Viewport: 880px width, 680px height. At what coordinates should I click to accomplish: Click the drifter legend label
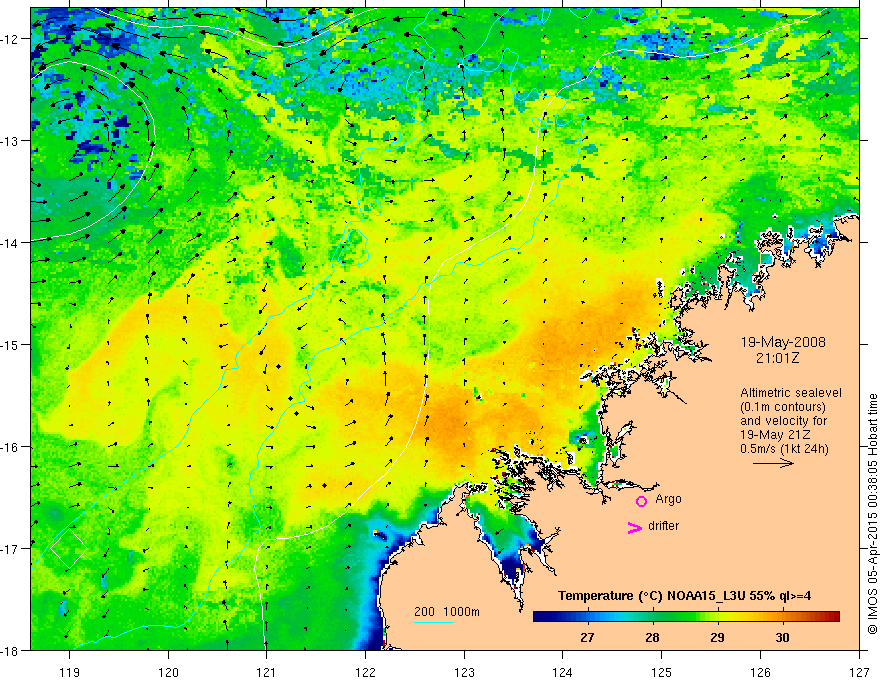point(663,526)
